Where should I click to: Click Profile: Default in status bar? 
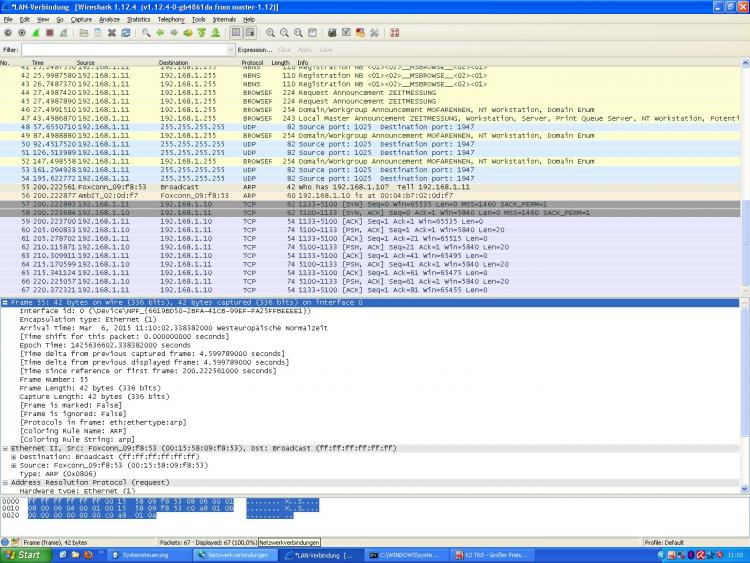click(664, 543)
